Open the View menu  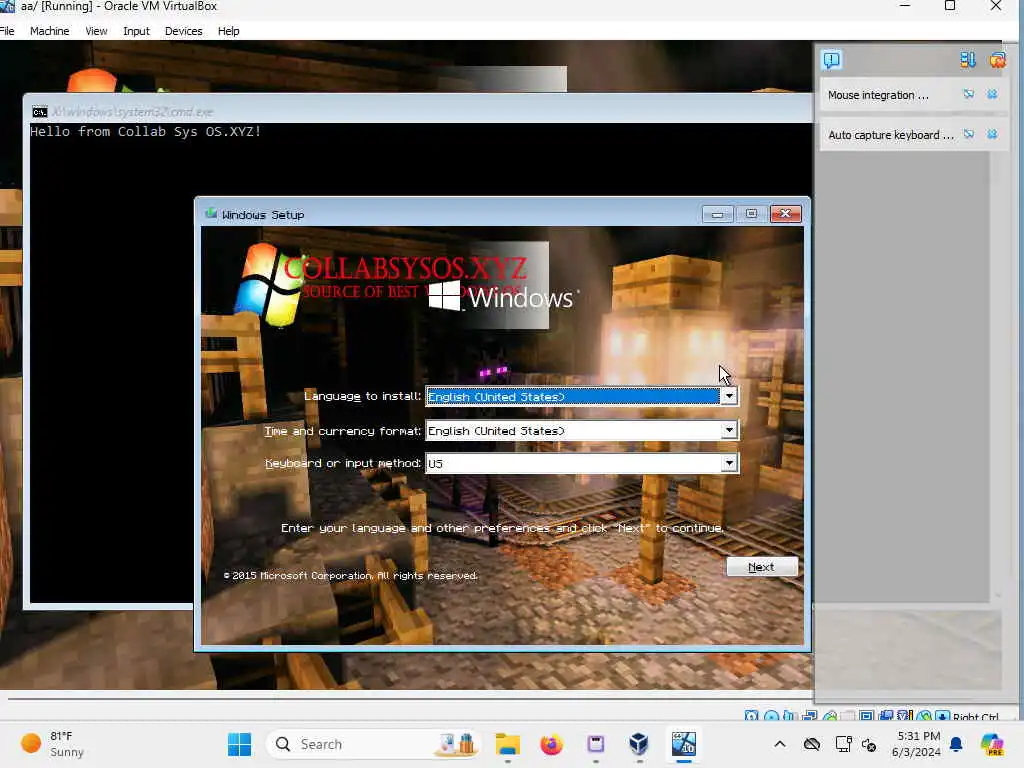(96, 31)
